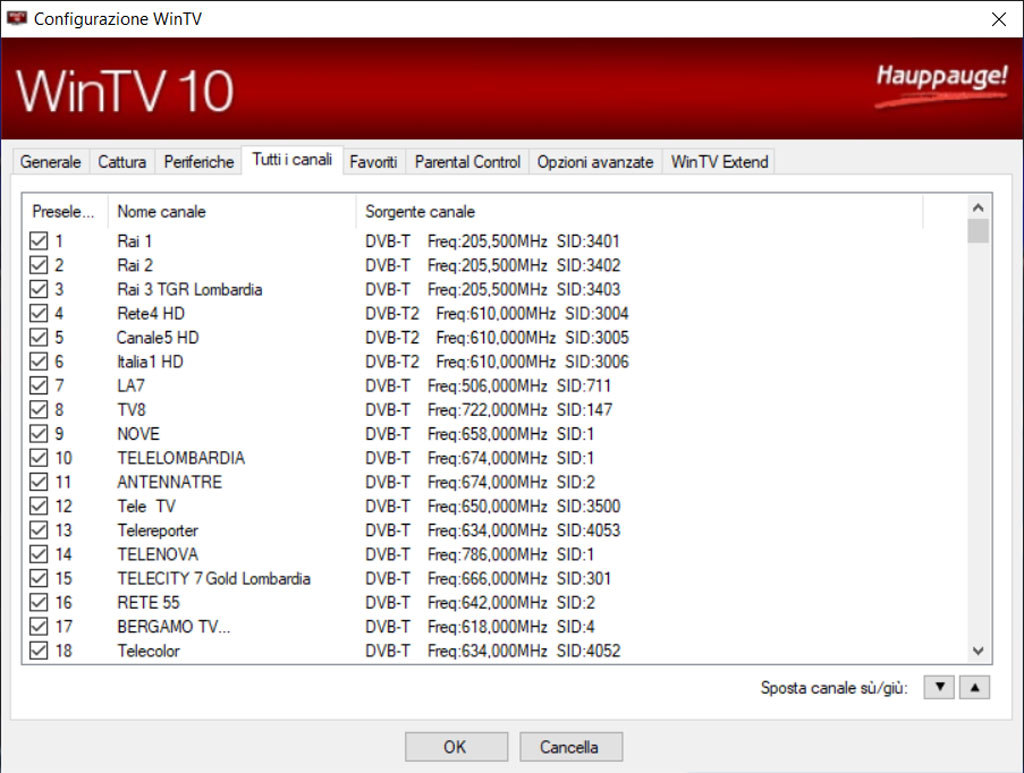The height and width of the screenshot is (773, 1024).
Task: Sort by Presele... column header
Action: 65,212
